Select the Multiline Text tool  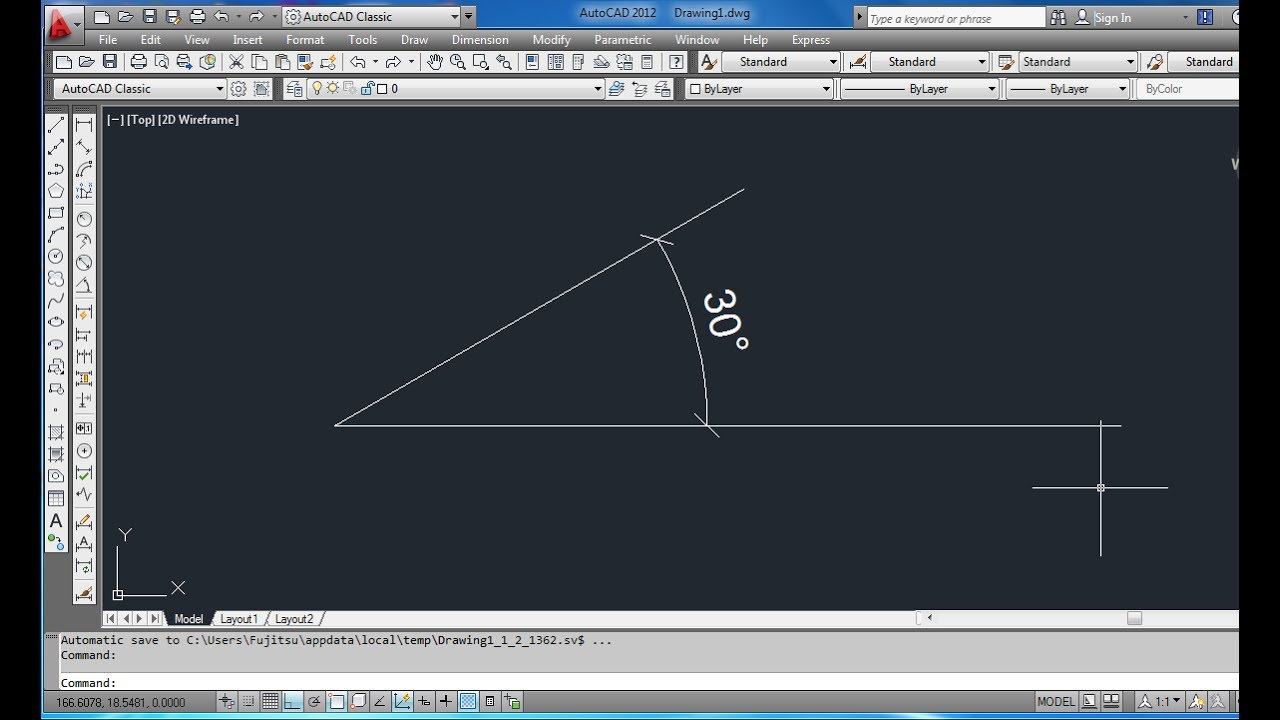pos(56,520)
